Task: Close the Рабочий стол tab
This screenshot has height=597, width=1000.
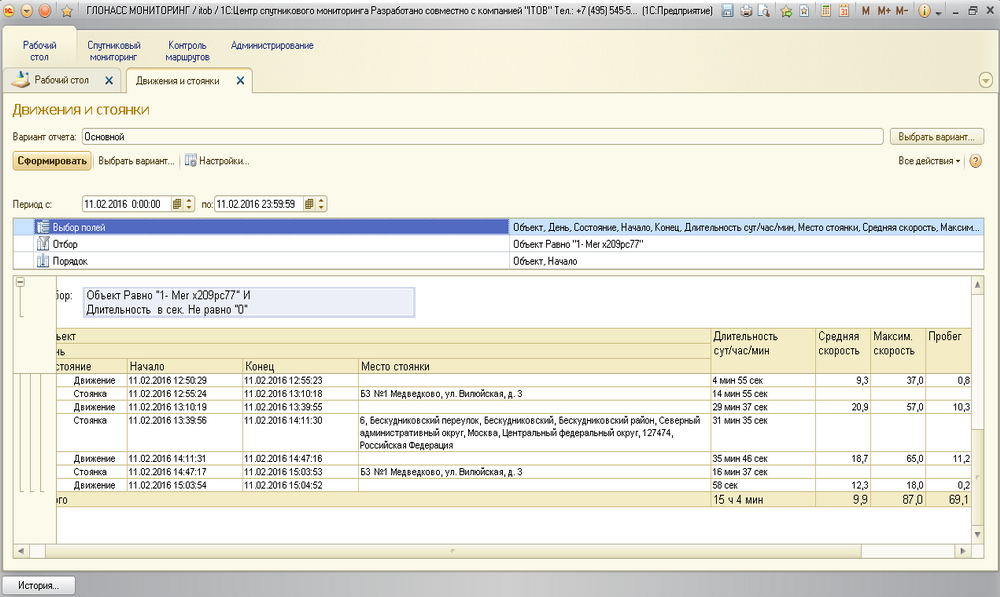Action: point(109,80)
